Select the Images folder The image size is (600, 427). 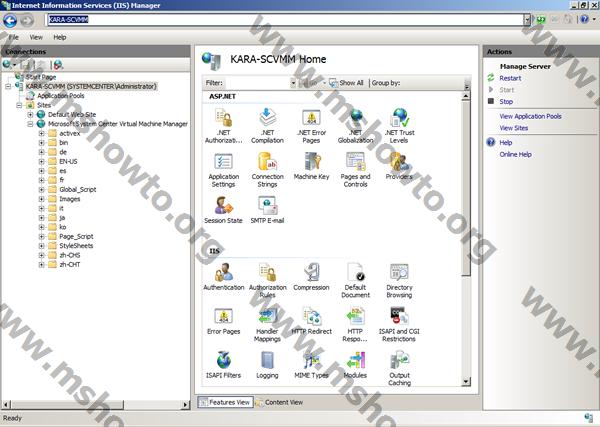pyautogui.click(x=70, y=199)
